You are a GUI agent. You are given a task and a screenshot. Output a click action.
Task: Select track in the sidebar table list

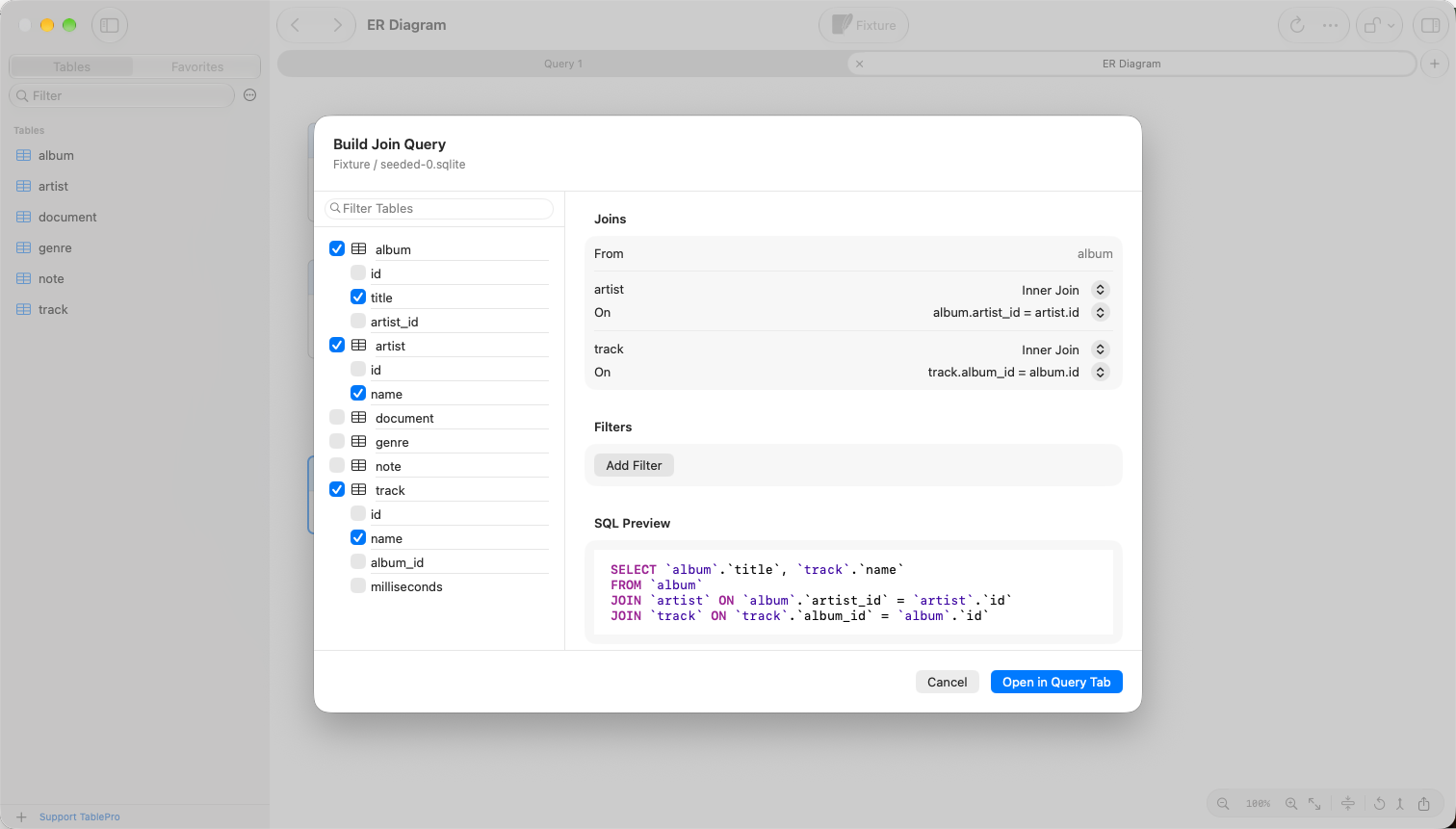135,309
